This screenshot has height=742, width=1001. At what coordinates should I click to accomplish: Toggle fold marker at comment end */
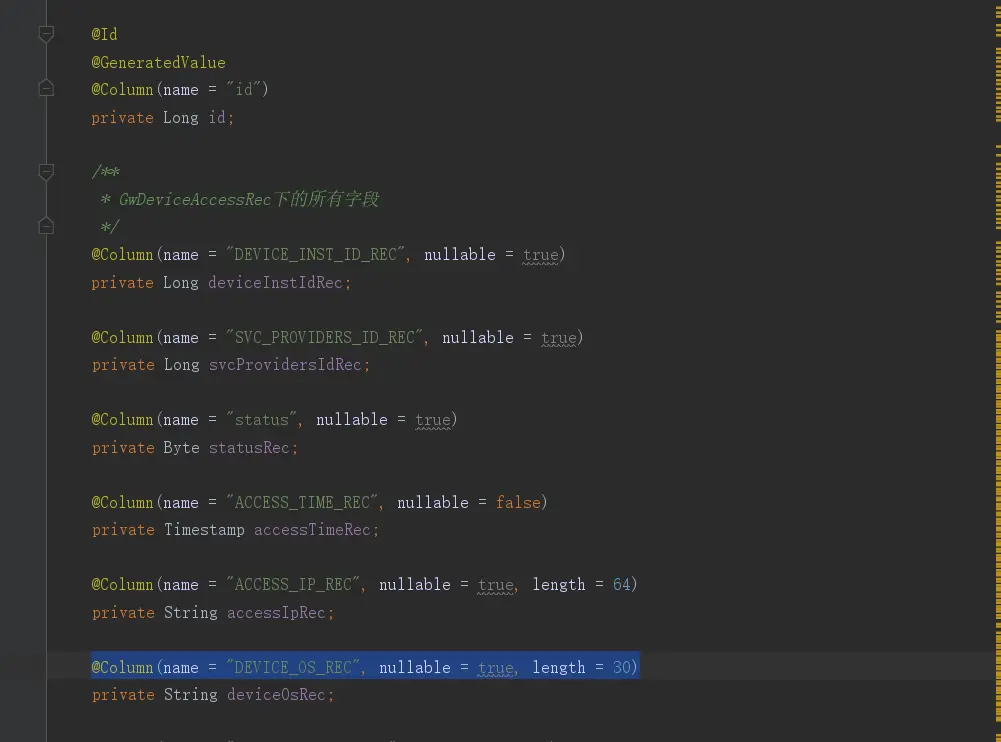tap(46, 226)
